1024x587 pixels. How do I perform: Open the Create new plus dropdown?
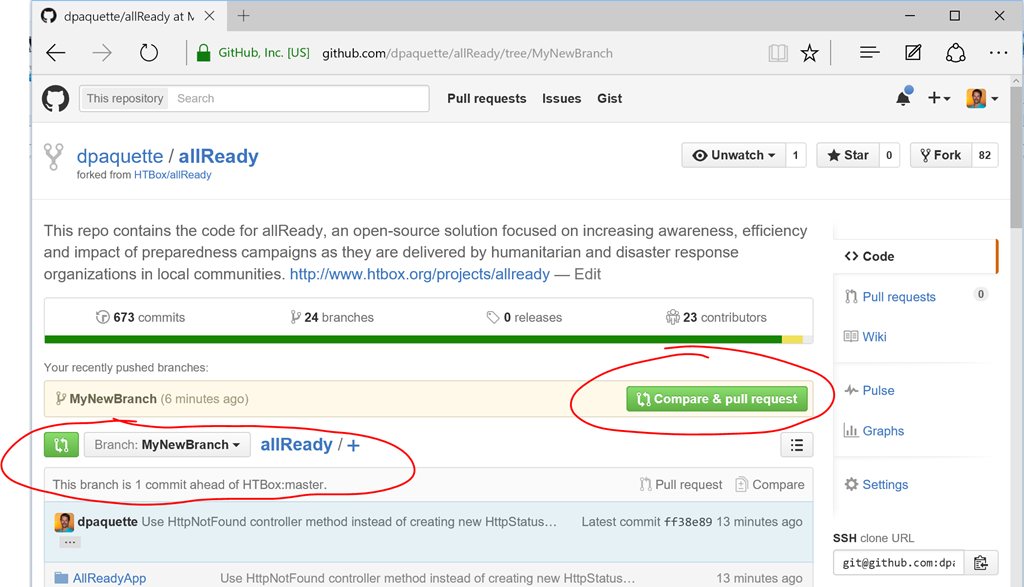939,98
